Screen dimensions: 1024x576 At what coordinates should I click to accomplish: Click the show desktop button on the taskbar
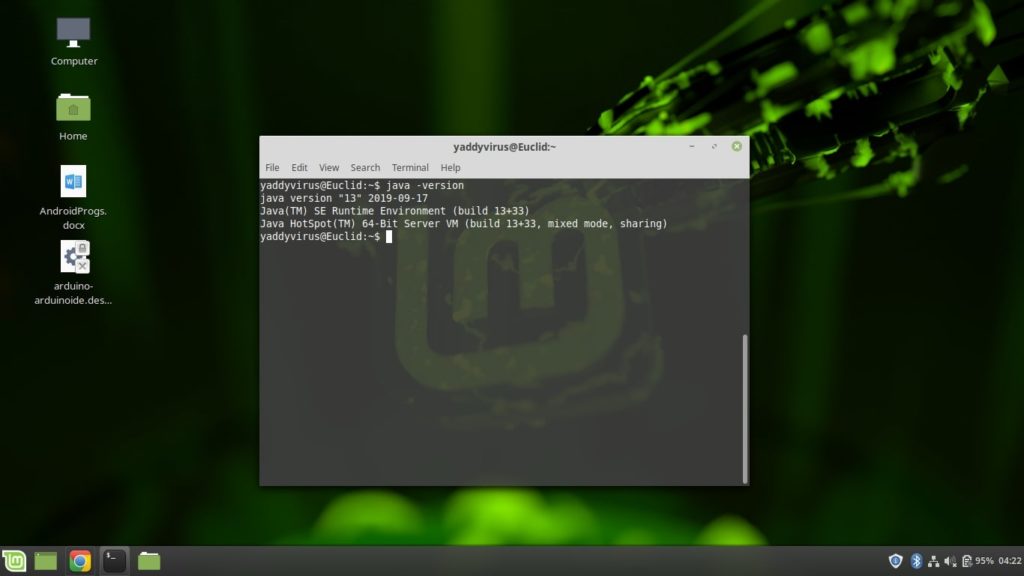tap(46, 560)
